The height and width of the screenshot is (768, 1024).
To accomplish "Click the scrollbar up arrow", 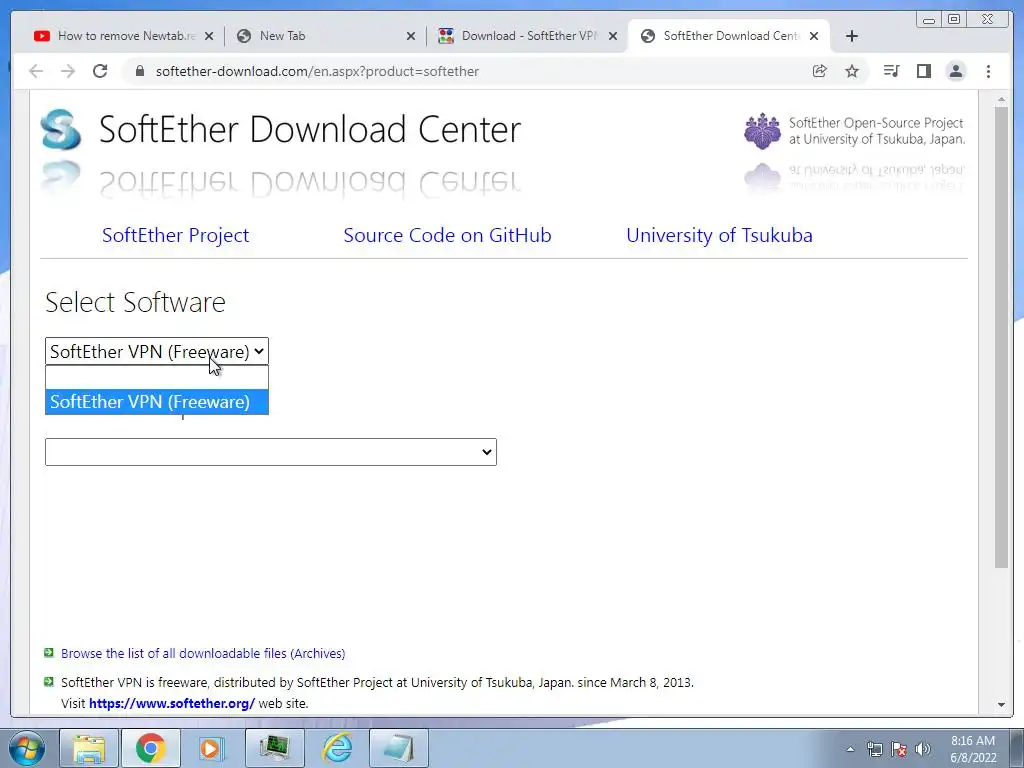I will 1001,99.
